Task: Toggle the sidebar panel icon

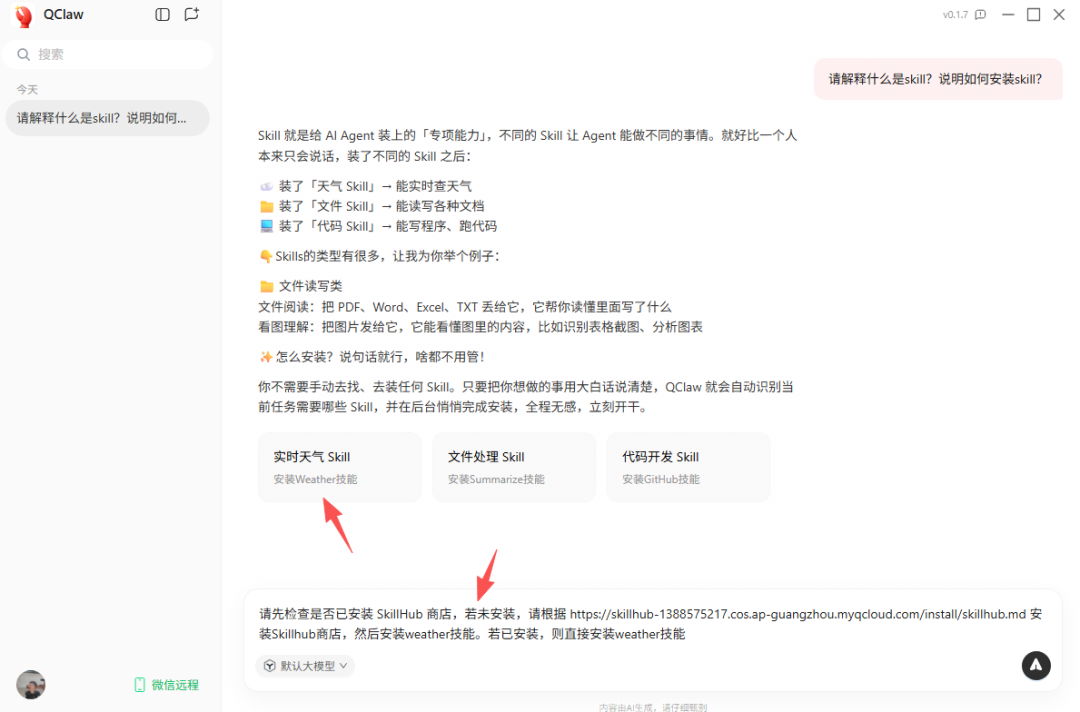Action: click(163, 14)
